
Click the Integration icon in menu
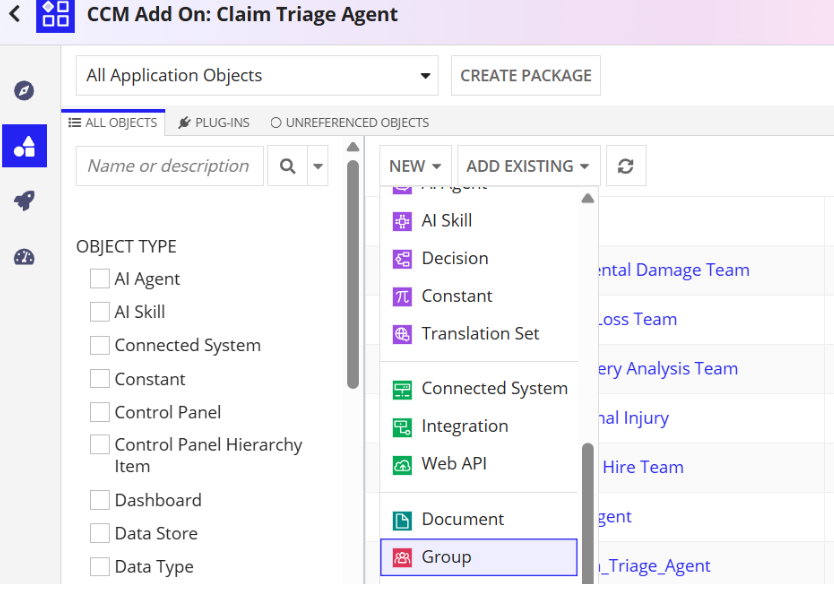pos(402,427)
